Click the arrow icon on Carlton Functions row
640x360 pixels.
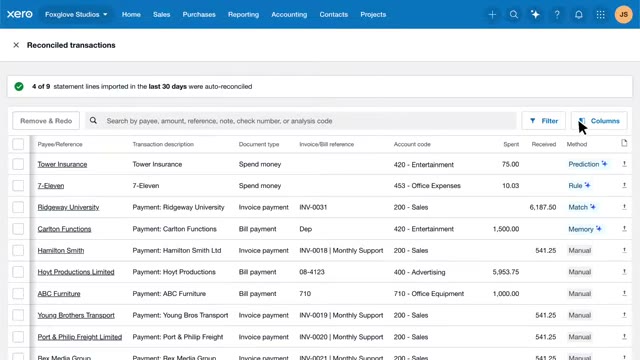tap(624, 229)
